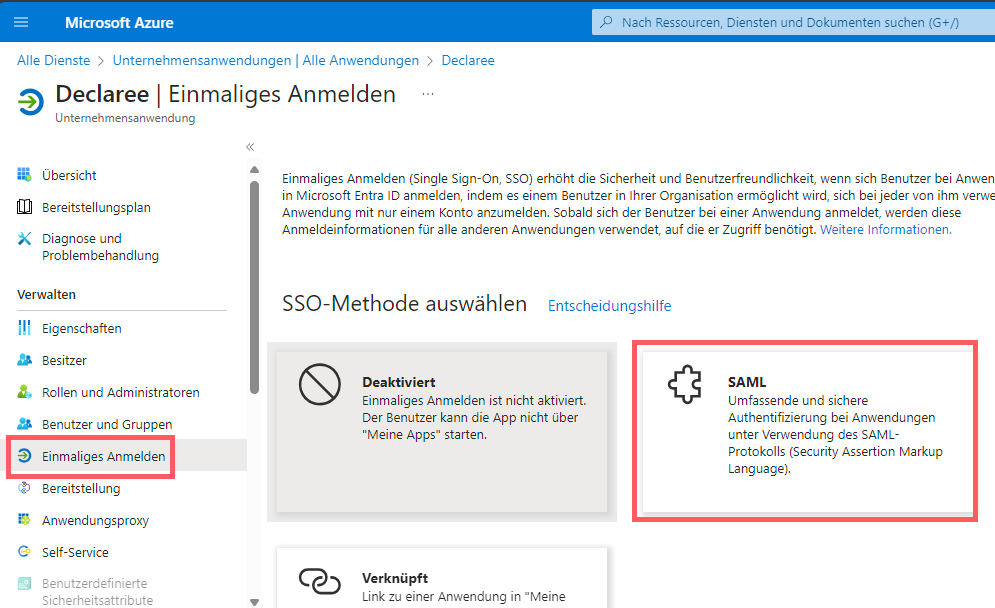Open Benutzer und Gruppen

click(x=92, y=423)
